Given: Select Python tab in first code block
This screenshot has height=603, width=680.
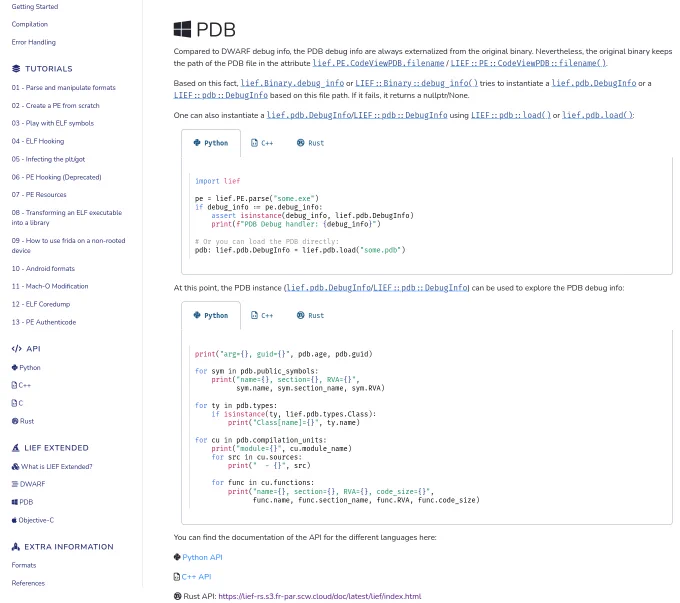Looking at the screenshot, I should 211,143.
